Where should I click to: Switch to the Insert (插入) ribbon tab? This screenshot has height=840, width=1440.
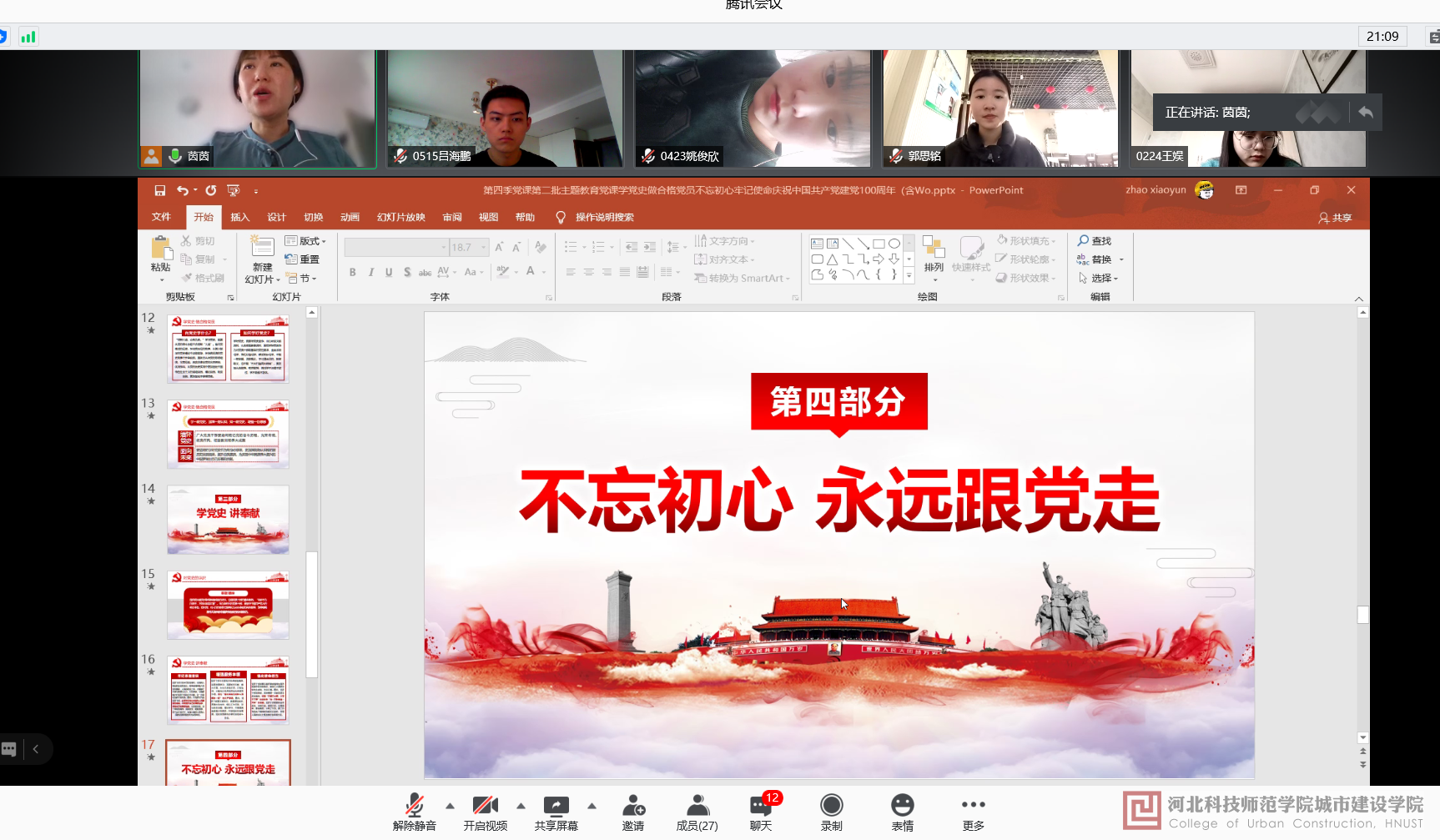(239, 217)
